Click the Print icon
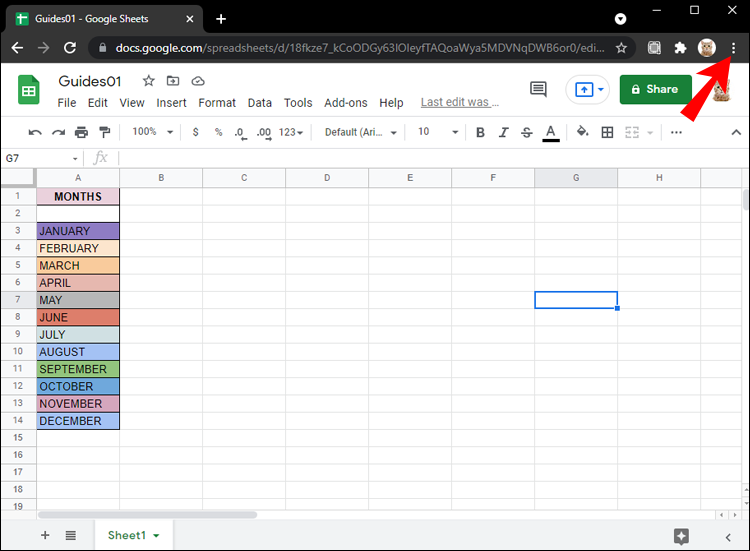750x551 pixels. pyautogui.click(x=81, y=132)
